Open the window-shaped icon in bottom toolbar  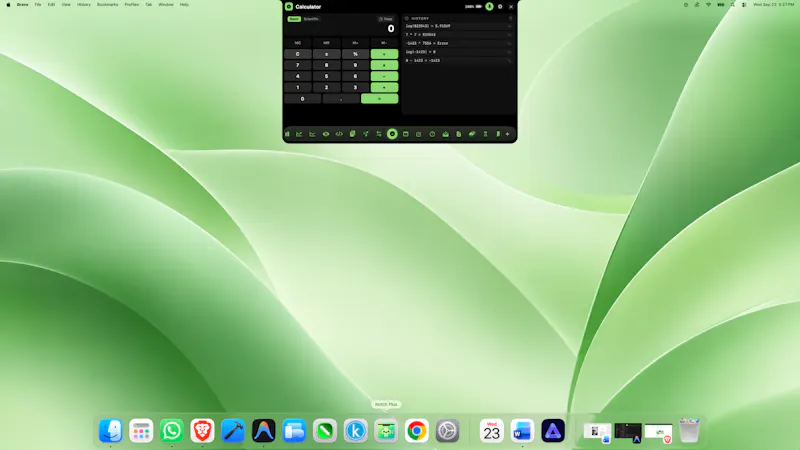tap(406, 134)
